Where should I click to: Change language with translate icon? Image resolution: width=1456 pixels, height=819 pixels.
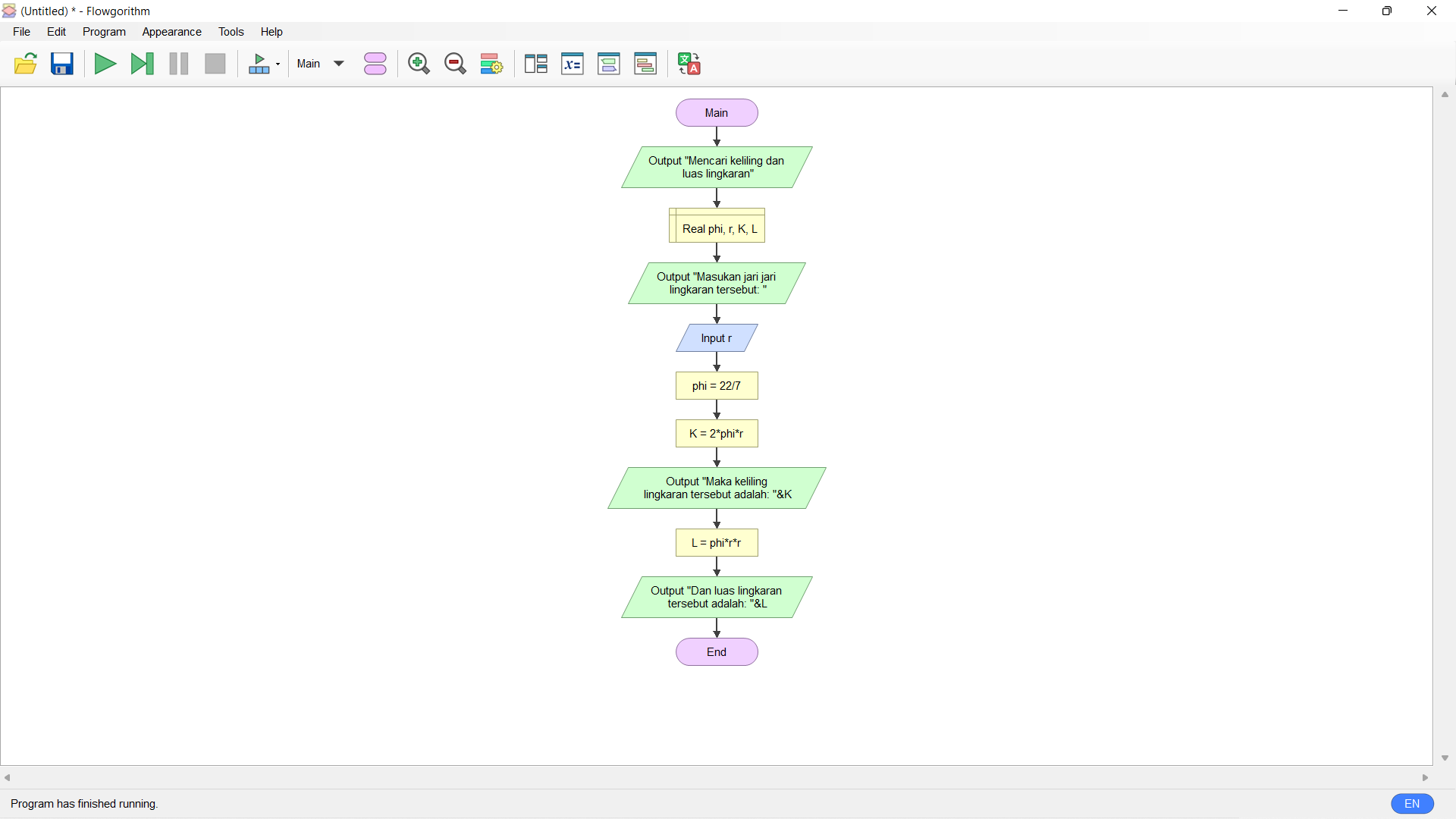coord(689,64)
